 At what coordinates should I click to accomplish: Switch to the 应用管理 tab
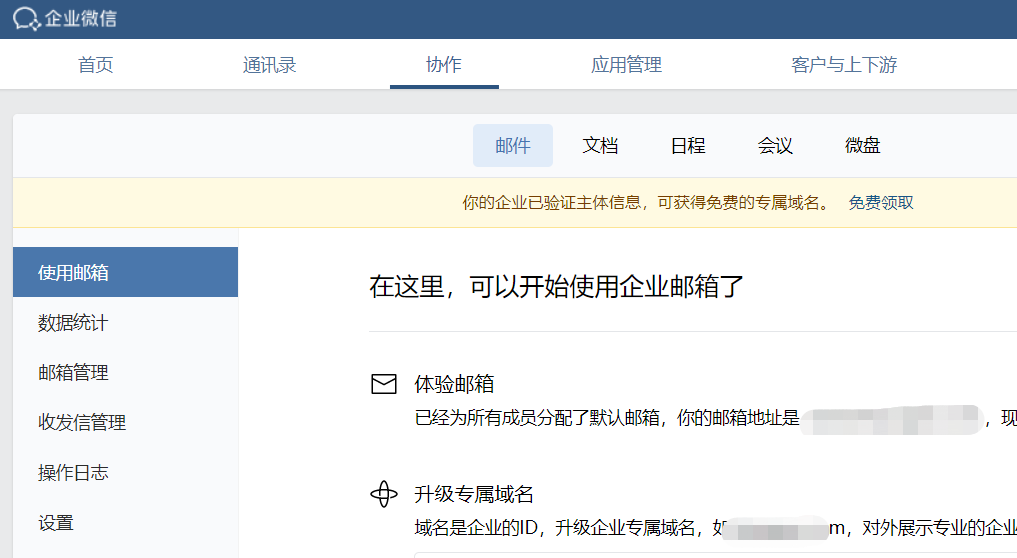point(626,65)
